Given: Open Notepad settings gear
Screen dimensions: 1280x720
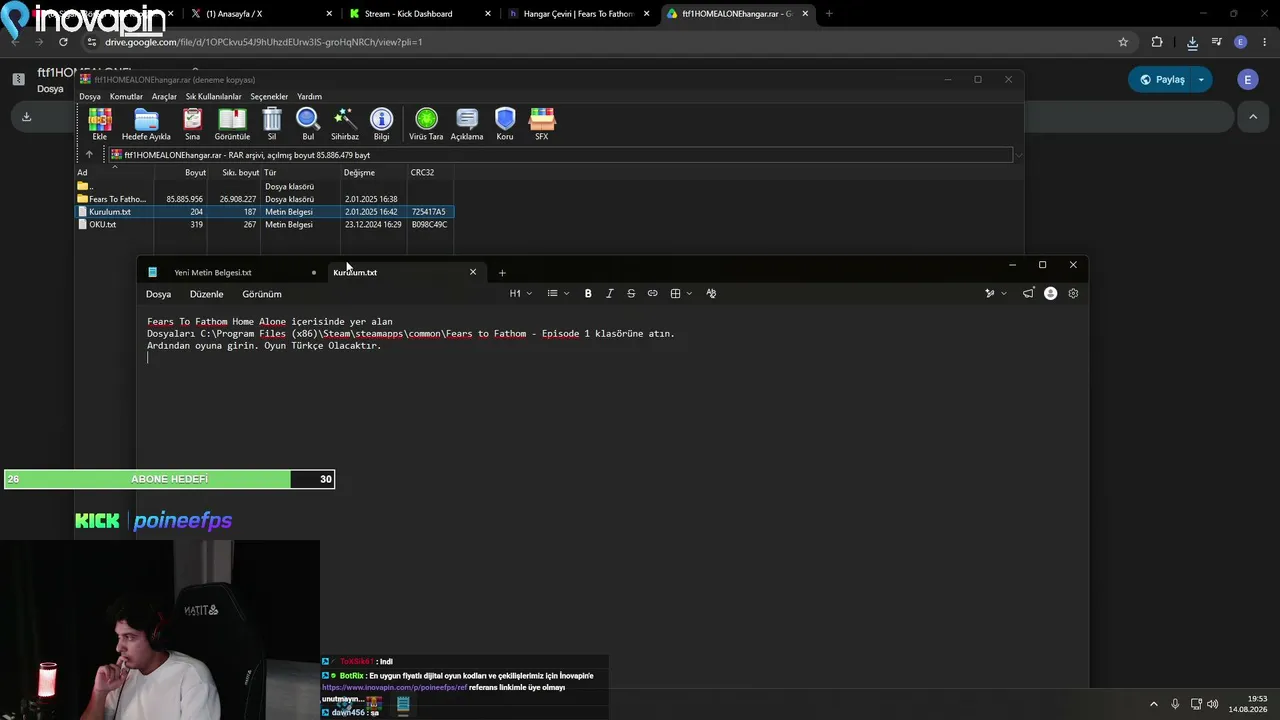Looking at the screenshot, I should click(x=1073, y=293).
